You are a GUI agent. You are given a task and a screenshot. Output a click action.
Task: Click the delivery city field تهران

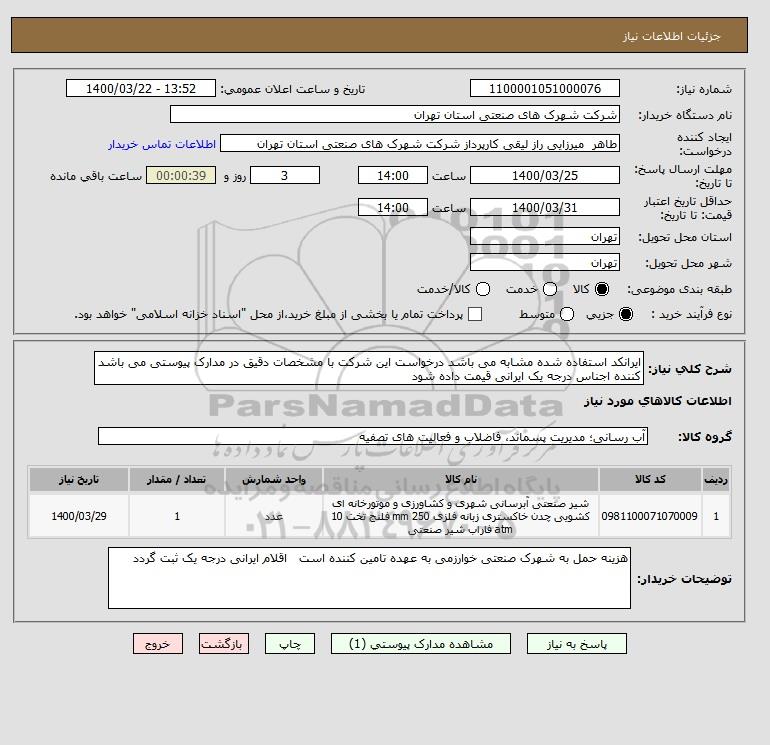coord(545,263)
